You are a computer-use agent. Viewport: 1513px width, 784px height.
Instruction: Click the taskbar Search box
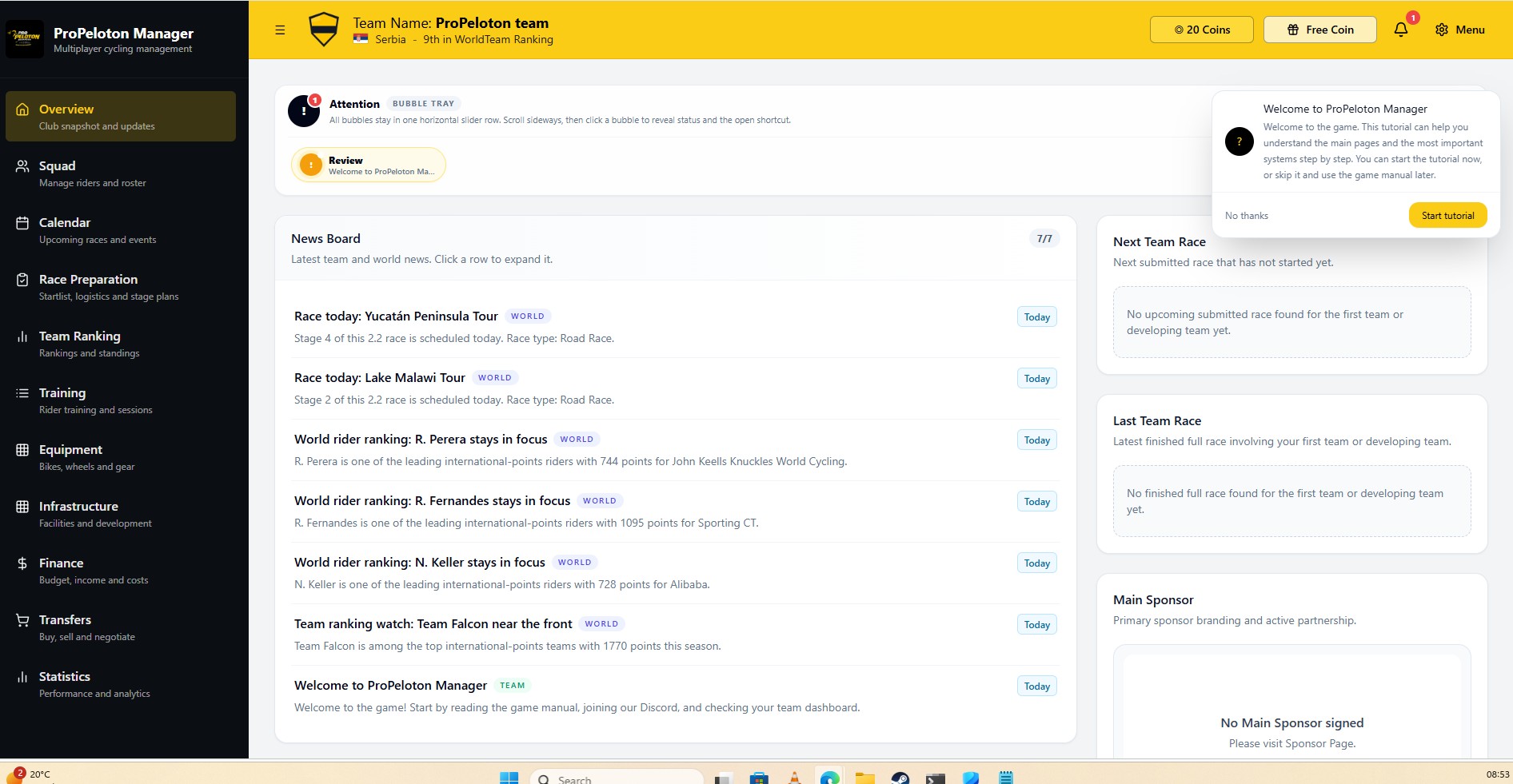[617, 778]
